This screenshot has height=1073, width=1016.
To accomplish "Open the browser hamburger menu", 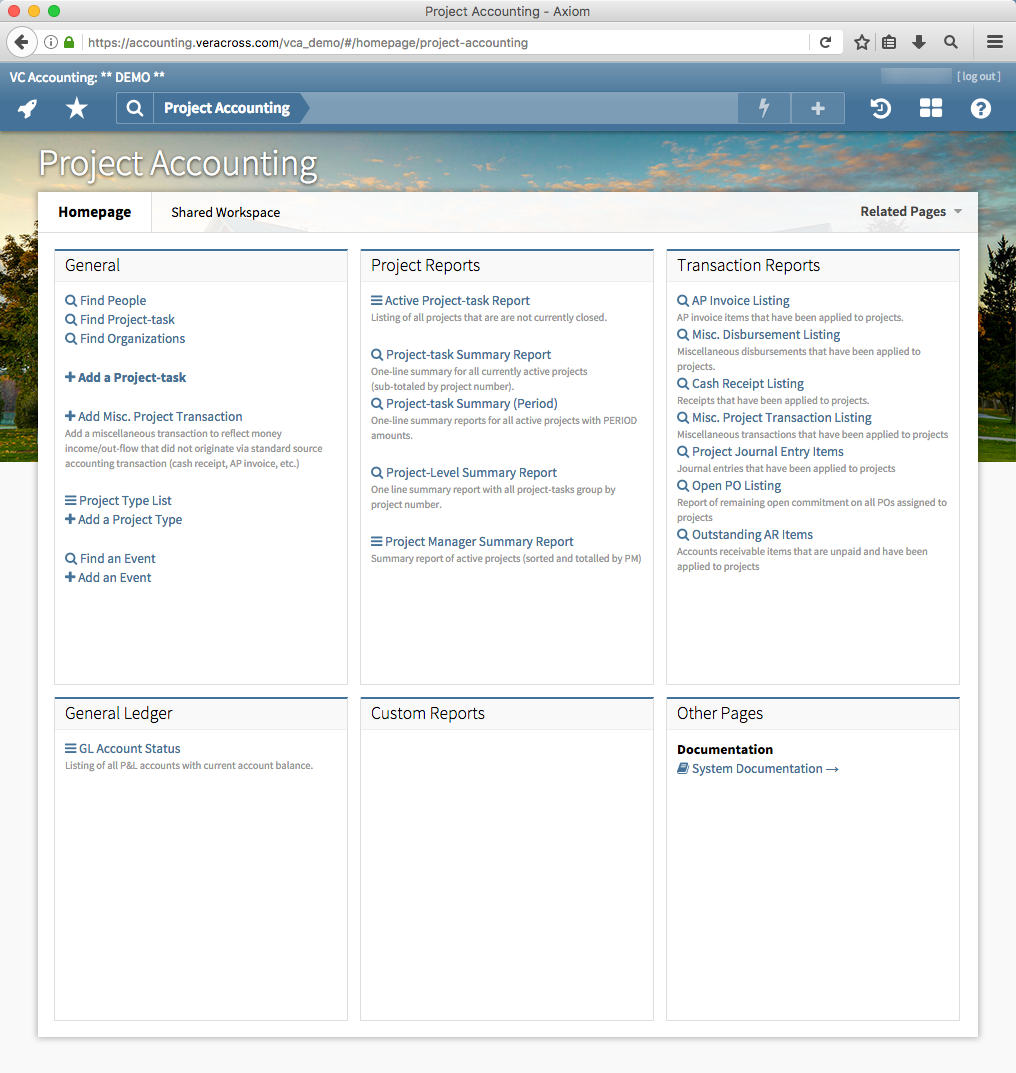I will pyautogui.click(x=993, y=42).
